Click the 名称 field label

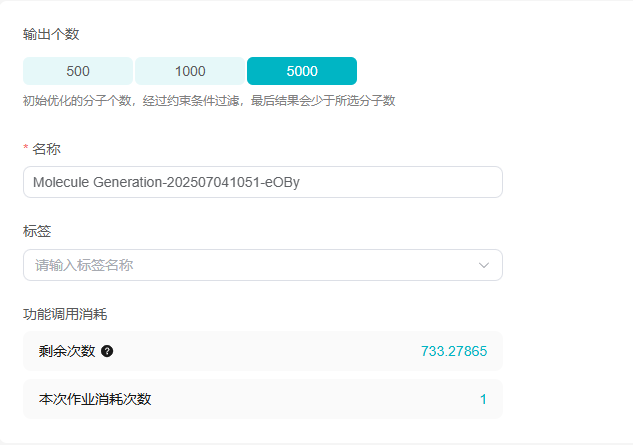click(46, 149)
